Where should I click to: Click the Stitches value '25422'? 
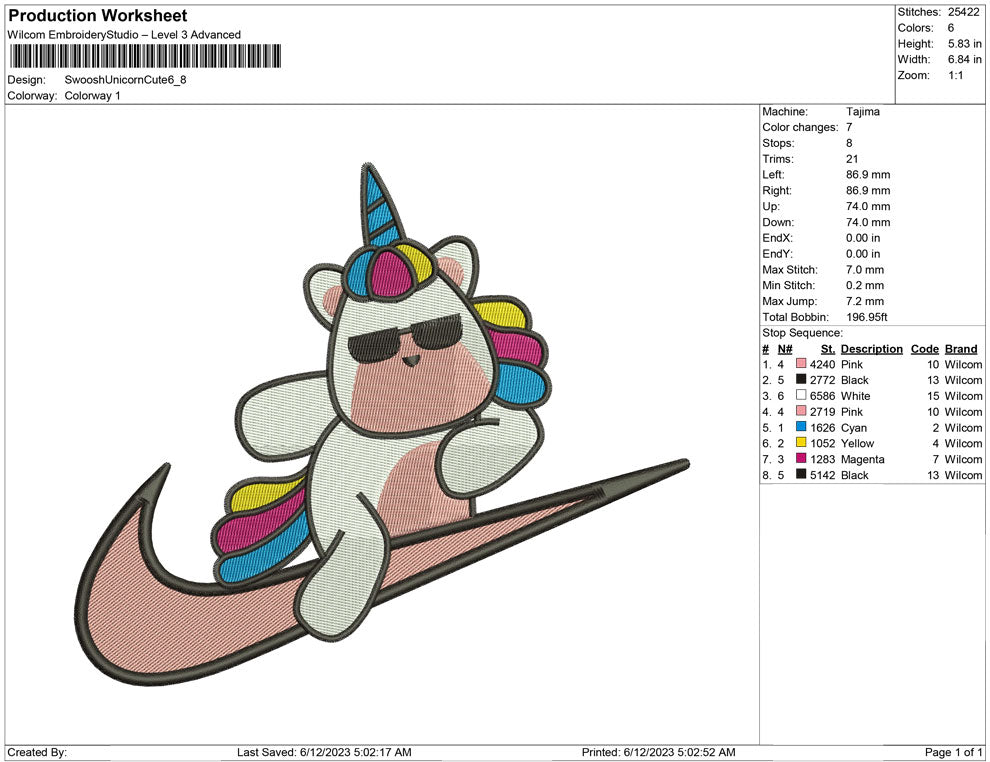point(963,12)
